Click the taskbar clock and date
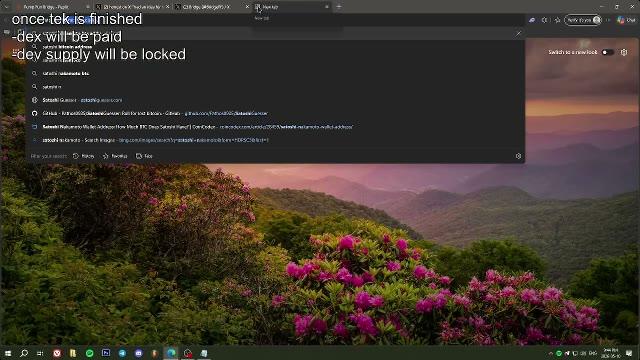This screenshot has height=360, width=640. pos(611,353)
